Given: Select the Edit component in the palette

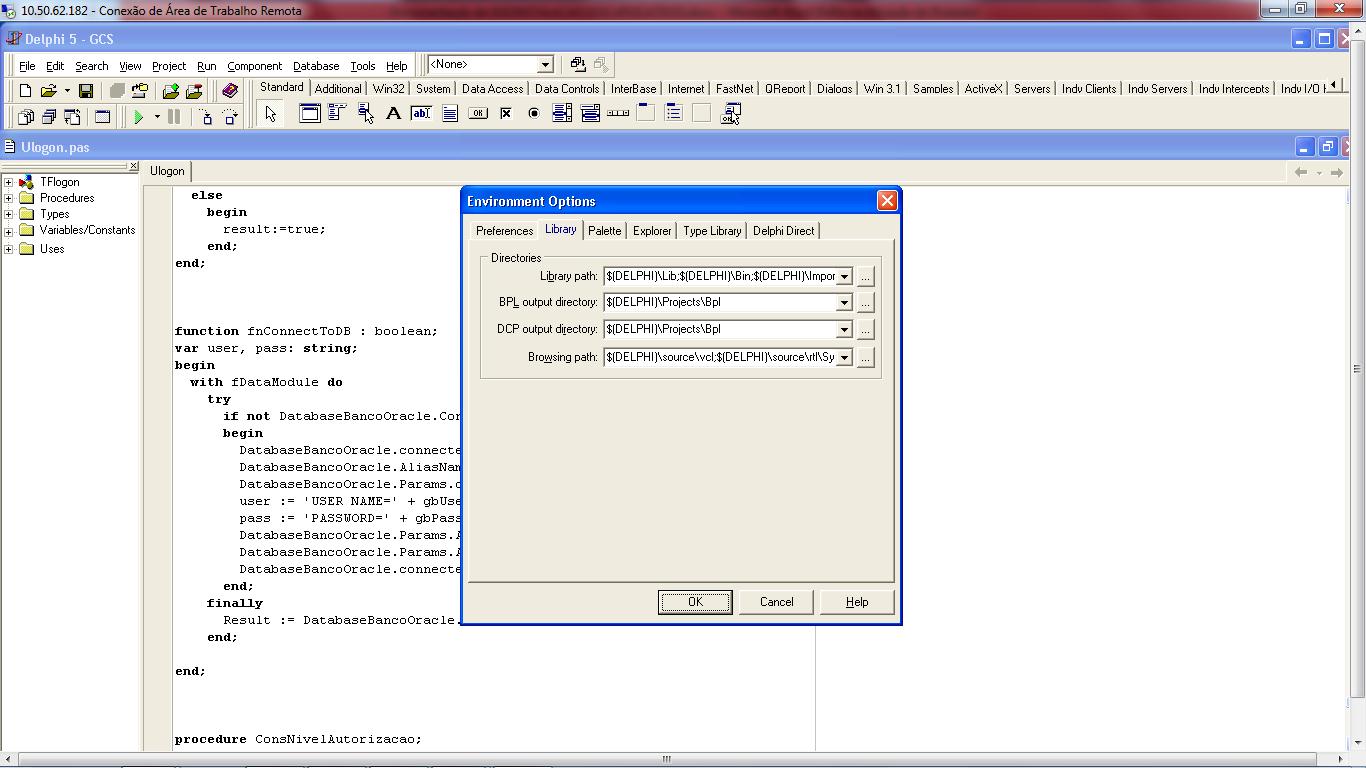Looking at the screenshot, I should pos(421,114).
